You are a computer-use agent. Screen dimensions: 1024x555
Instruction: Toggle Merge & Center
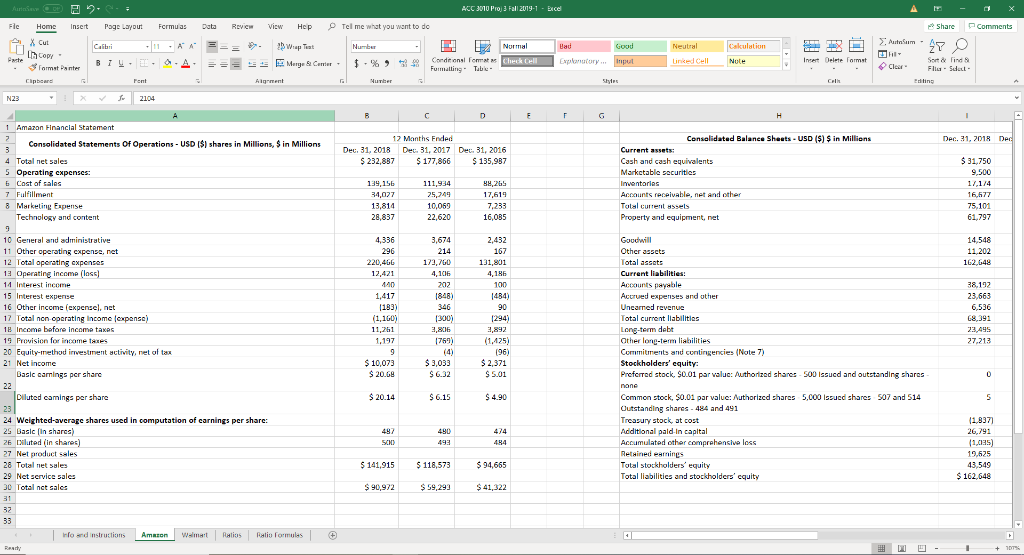point(304,64)
